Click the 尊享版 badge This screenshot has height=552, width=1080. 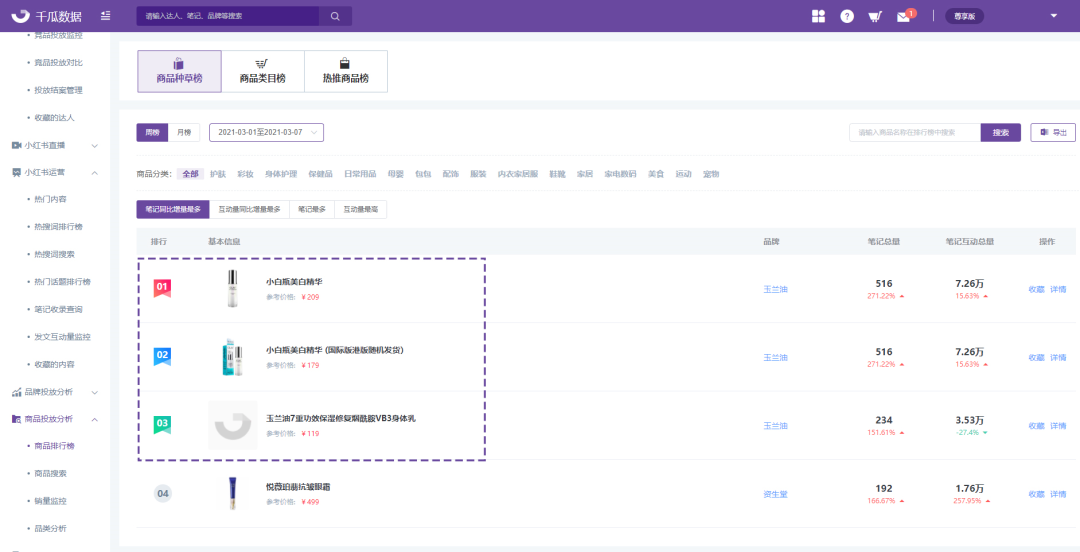pyautogui.click(x=964, y=17)
